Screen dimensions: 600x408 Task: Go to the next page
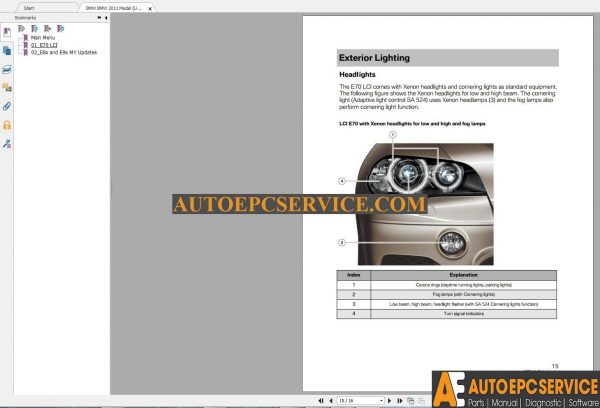coord(390,401)
